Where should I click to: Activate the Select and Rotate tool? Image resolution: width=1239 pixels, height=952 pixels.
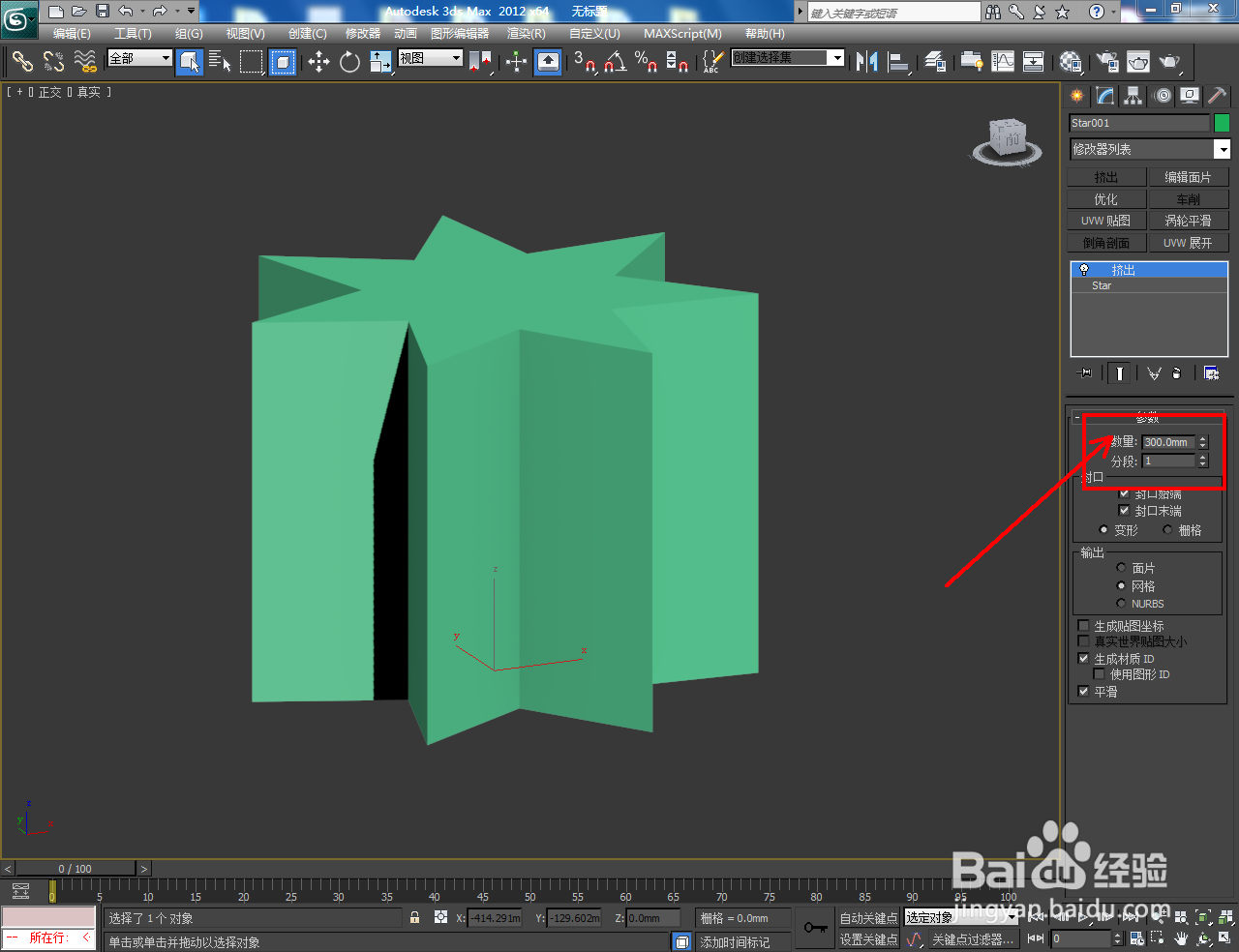pos(349,61)
